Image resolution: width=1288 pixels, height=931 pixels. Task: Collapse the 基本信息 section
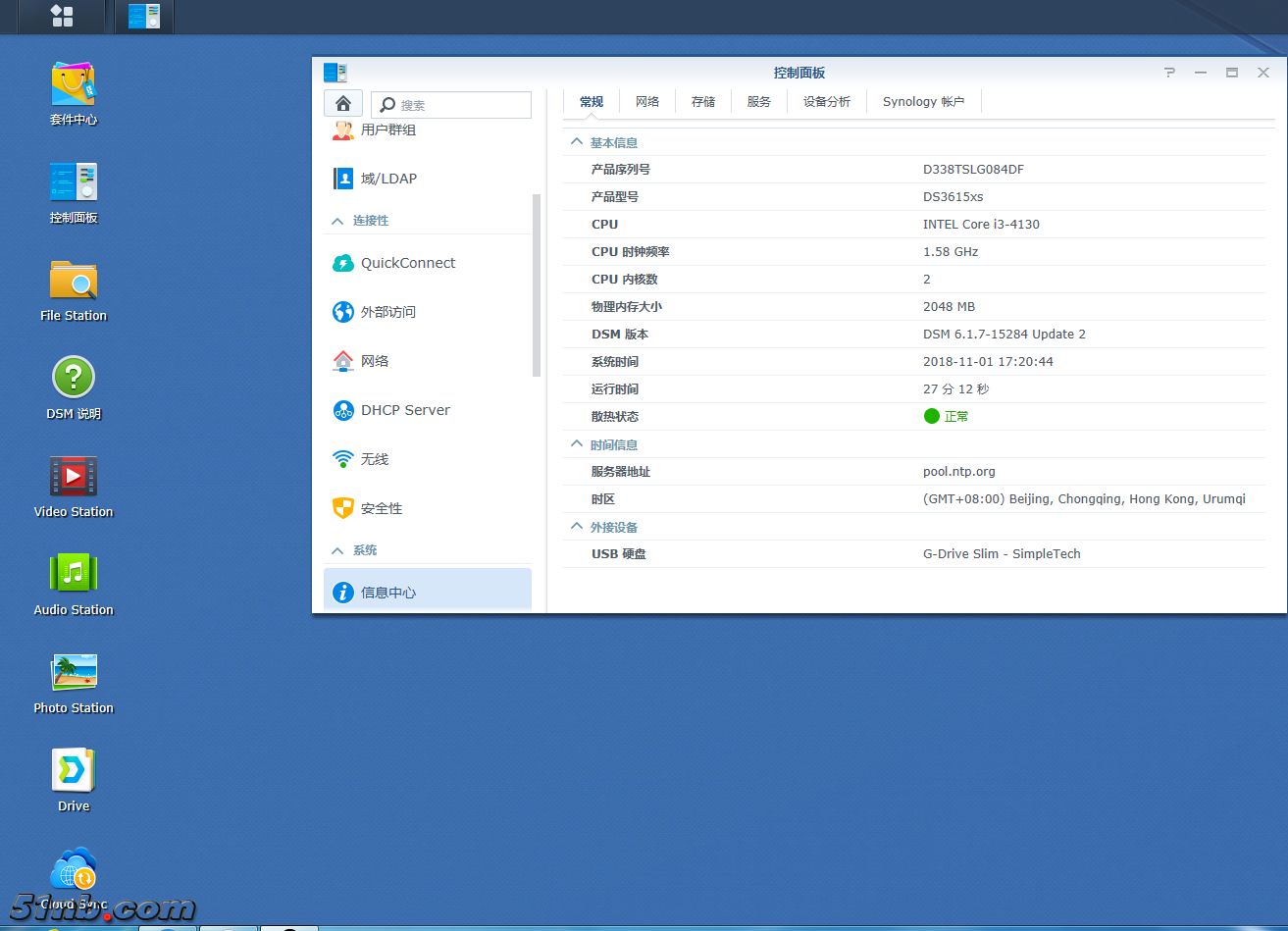[x=577, y=142]
